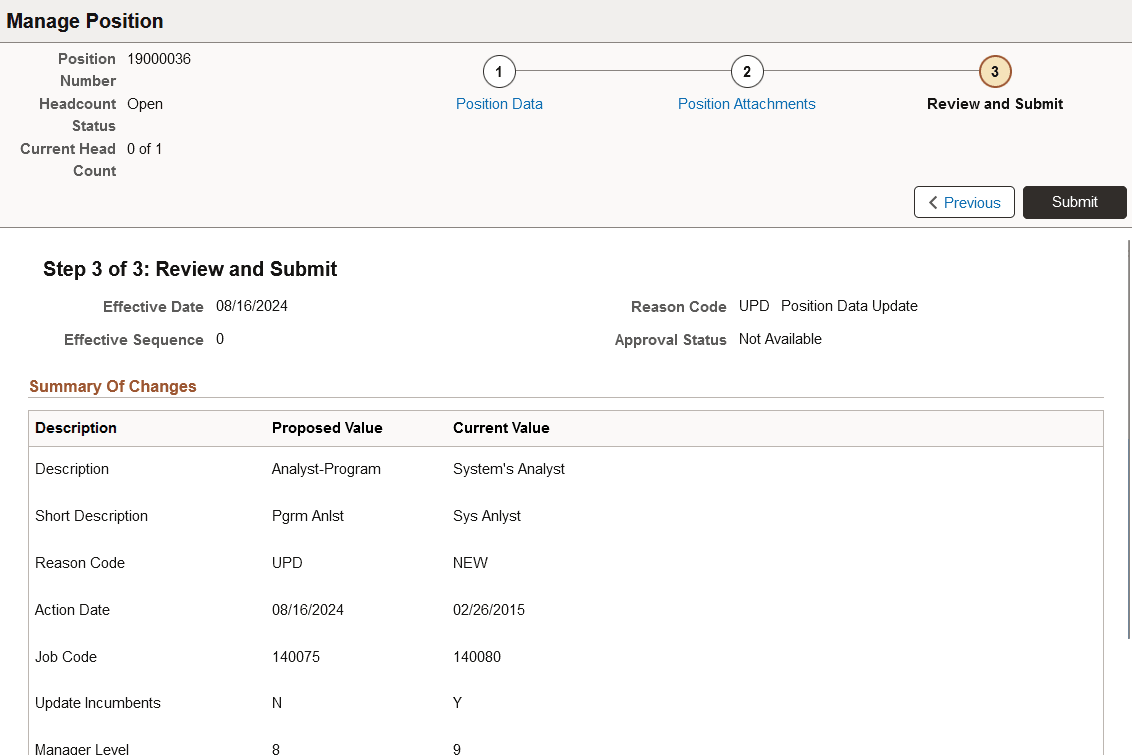
Task: Go back using the Previous button
Action: (964, 202)
